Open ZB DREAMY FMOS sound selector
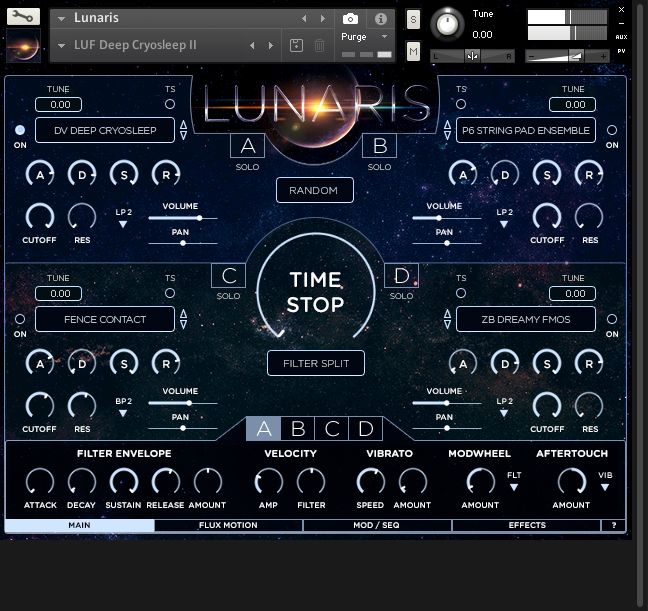 point(526,319)
